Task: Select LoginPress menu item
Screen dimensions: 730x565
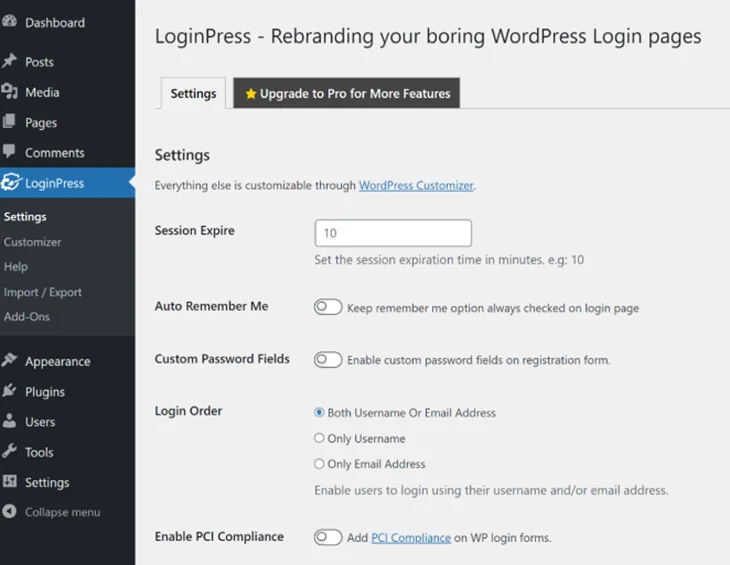Action: pyautogui.click(x=68, y=183)
